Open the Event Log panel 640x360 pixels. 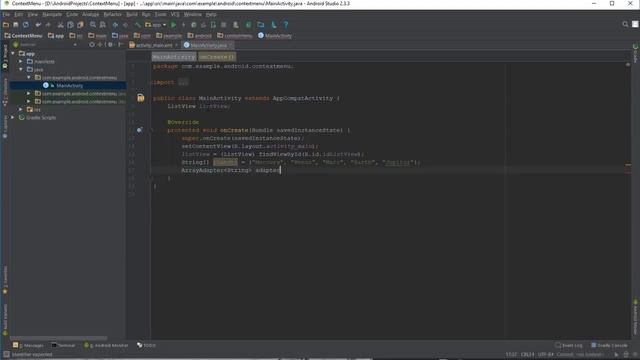[x=569, y=345]
